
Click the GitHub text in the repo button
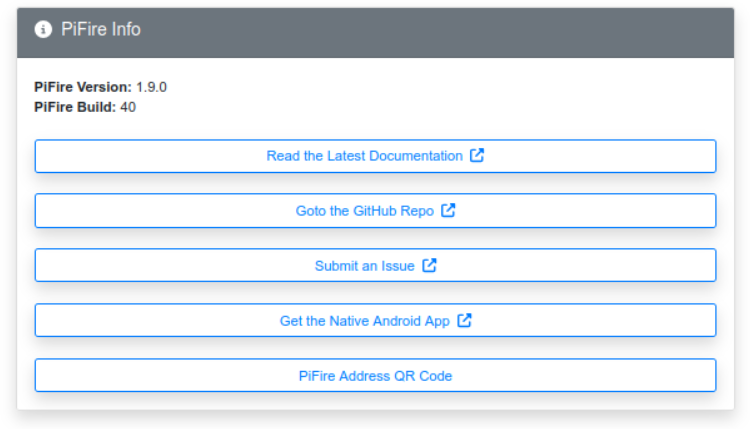tap(375, 211)
